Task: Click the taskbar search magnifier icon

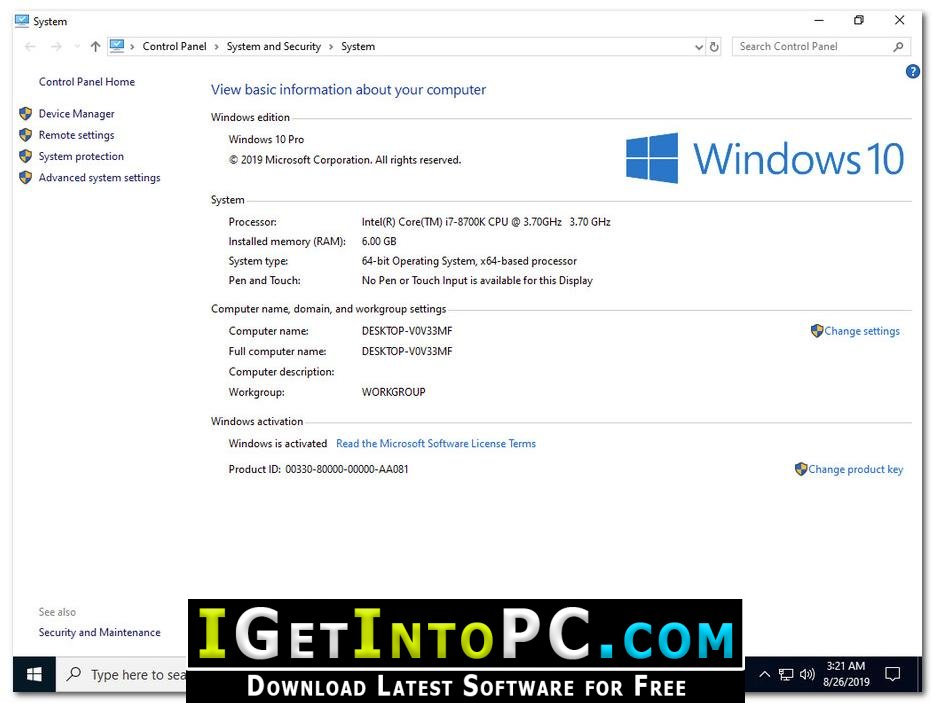Action: pyautogui.click(x=74, y=674)
